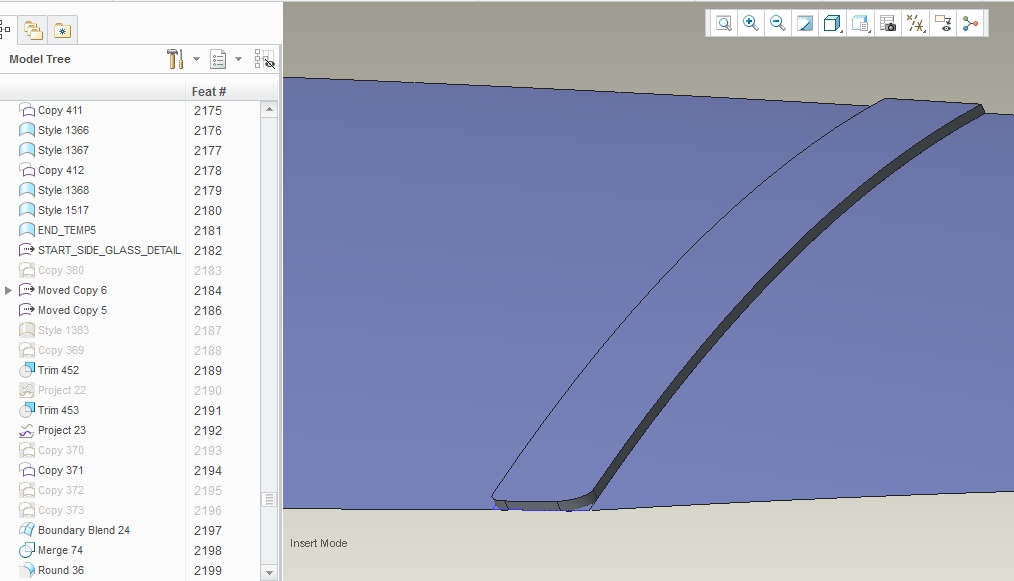Select Copy 411 in the model tree

(60, 110)
